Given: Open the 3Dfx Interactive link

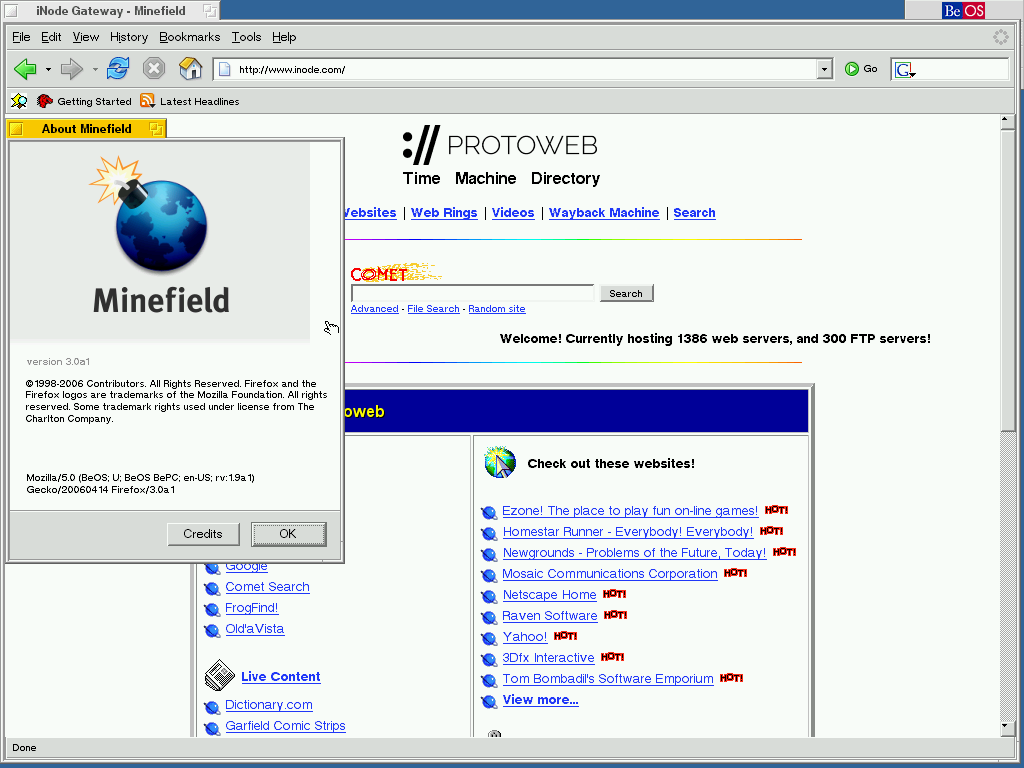Looking at the screenshot, I should [x=549, y=658].
